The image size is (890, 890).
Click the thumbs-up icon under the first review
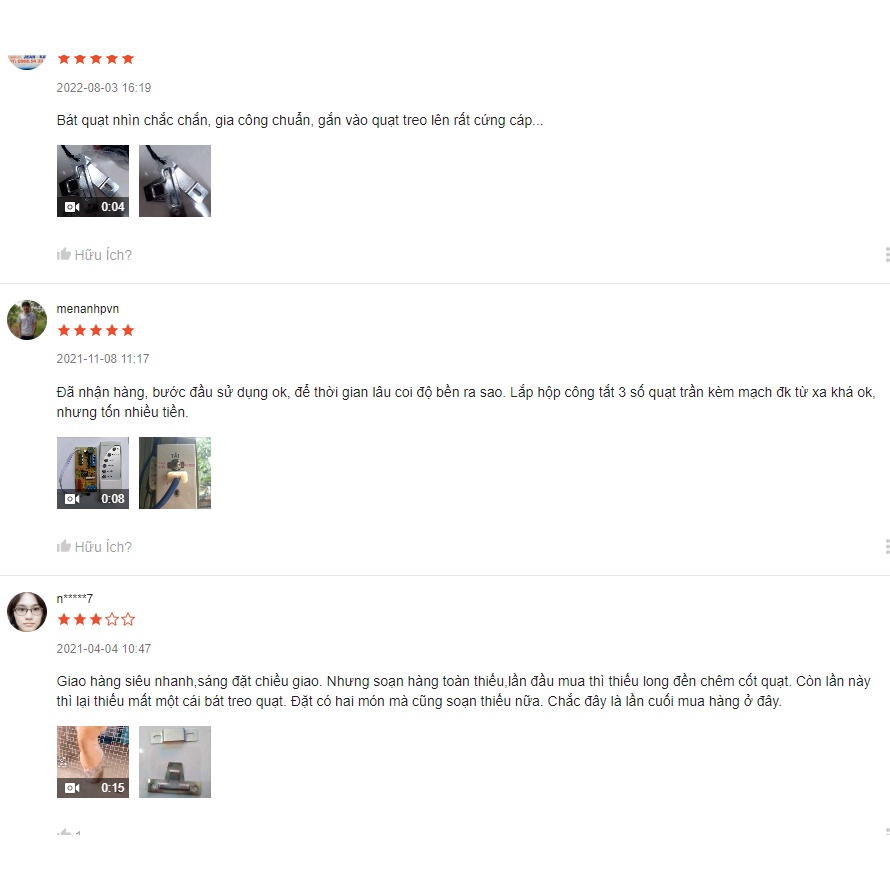64,254
